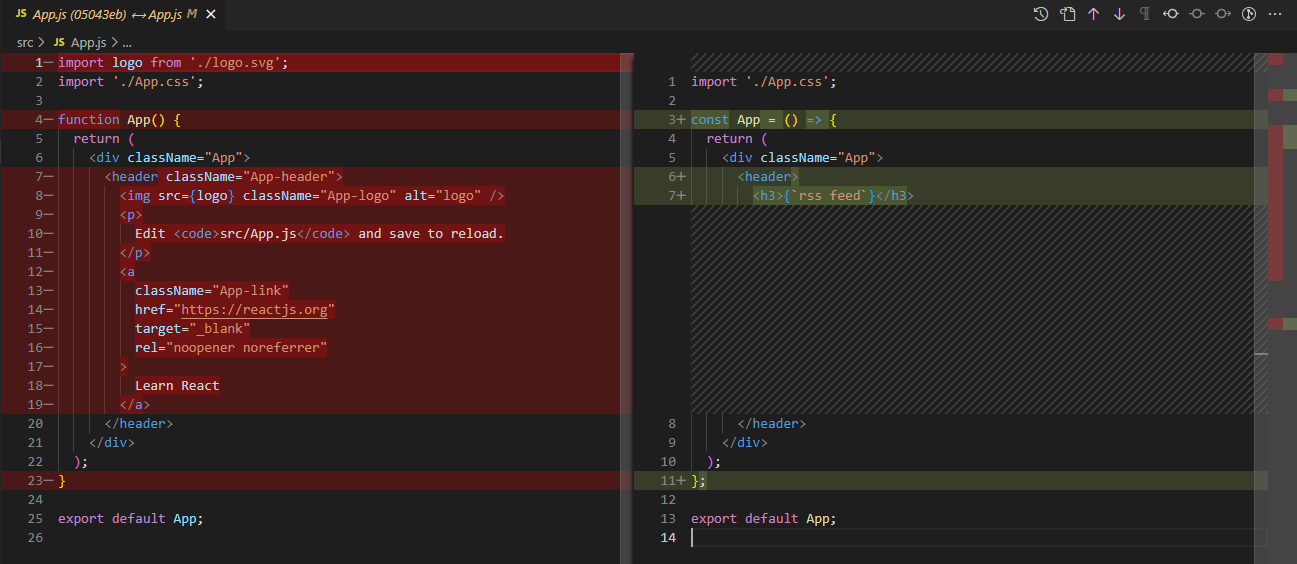Open file history clock icon
The width and height of the screenshot is (1297, 564).
(1041, 14)
